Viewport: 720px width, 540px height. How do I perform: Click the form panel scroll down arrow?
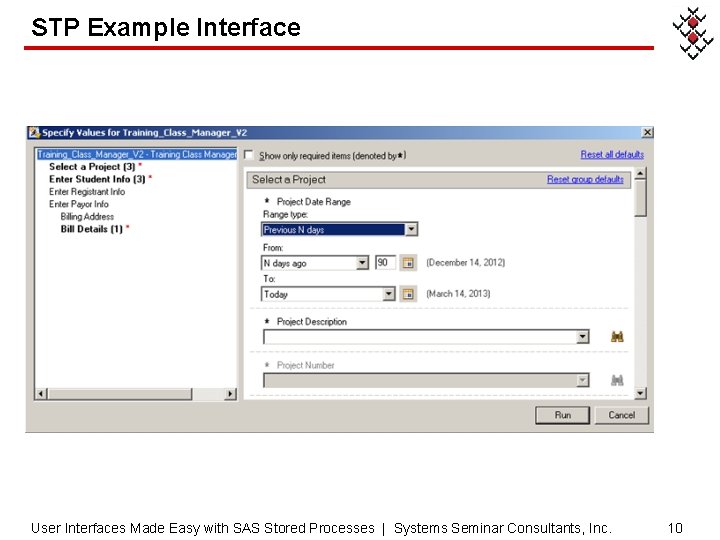(x=640, y=393)
